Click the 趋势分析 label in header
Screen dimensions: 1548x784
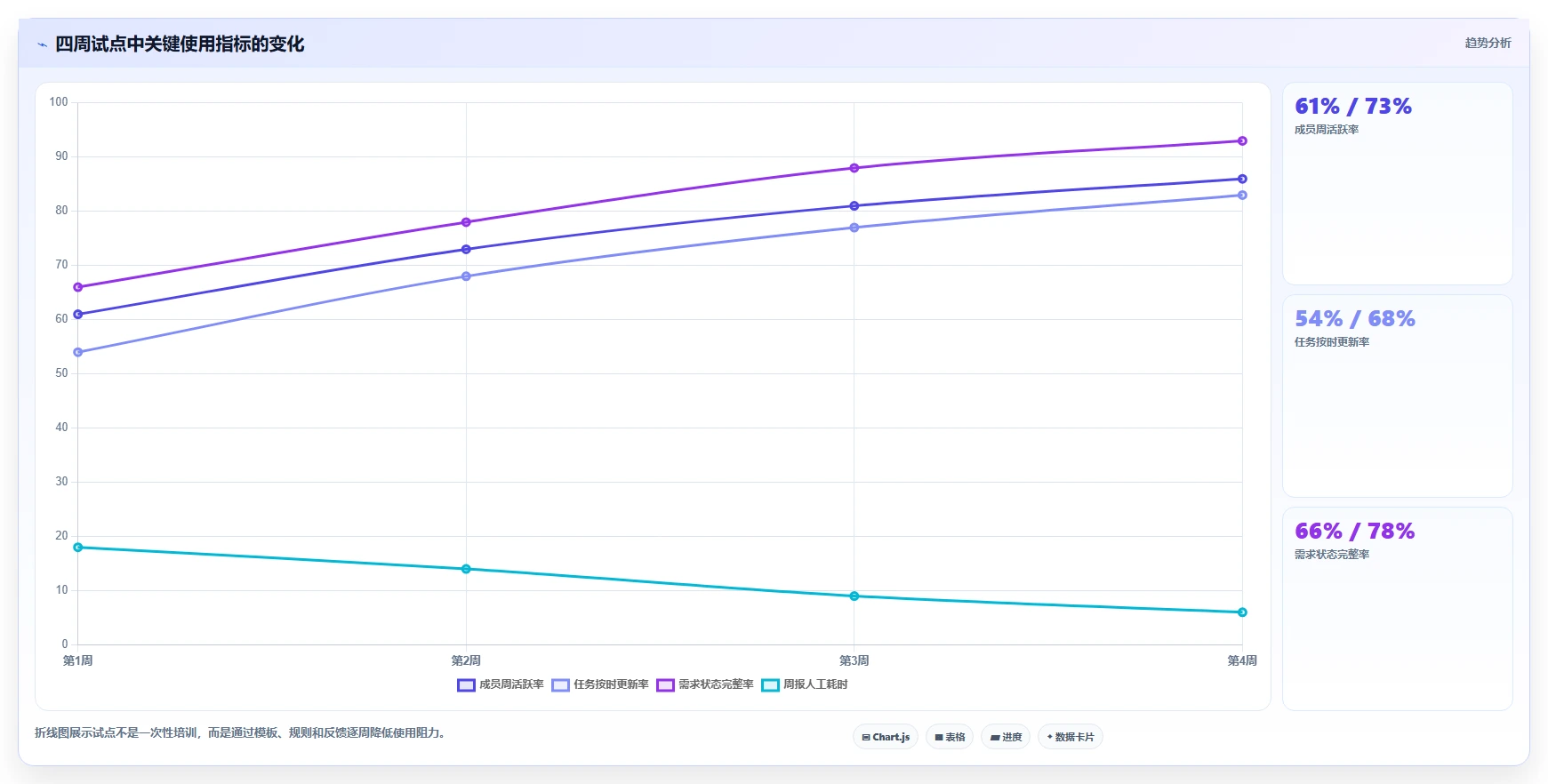pos(1488,43)
